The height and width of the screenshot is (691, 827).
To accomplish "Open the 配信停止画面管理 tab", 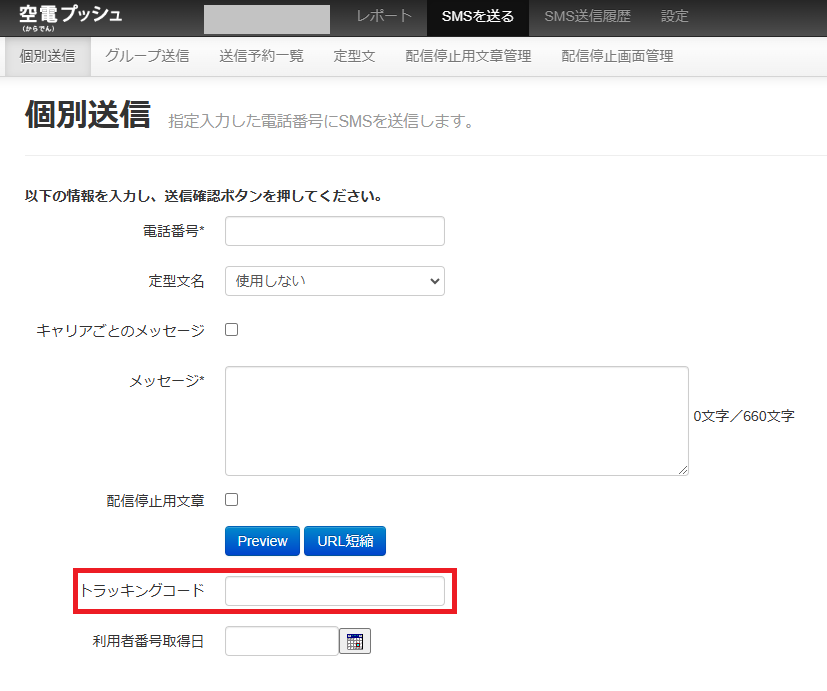I will click(617, 56).
